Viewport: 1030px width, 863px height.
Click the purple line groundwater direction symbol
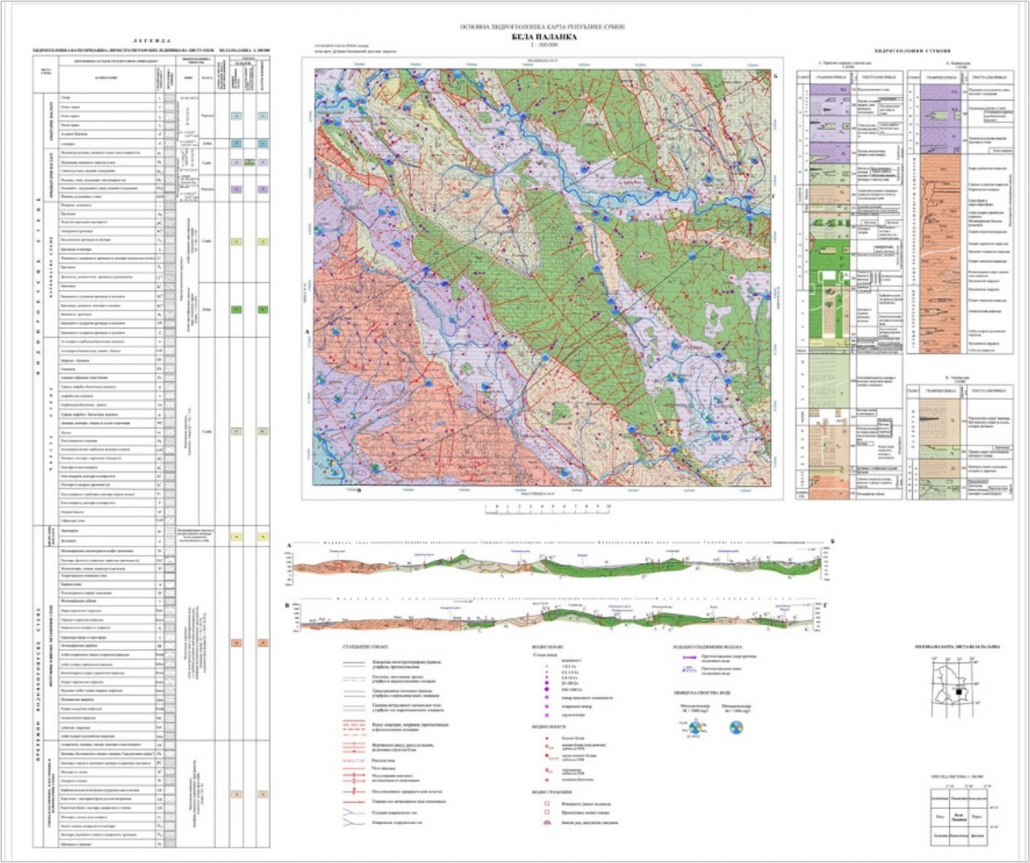(690, 659)
